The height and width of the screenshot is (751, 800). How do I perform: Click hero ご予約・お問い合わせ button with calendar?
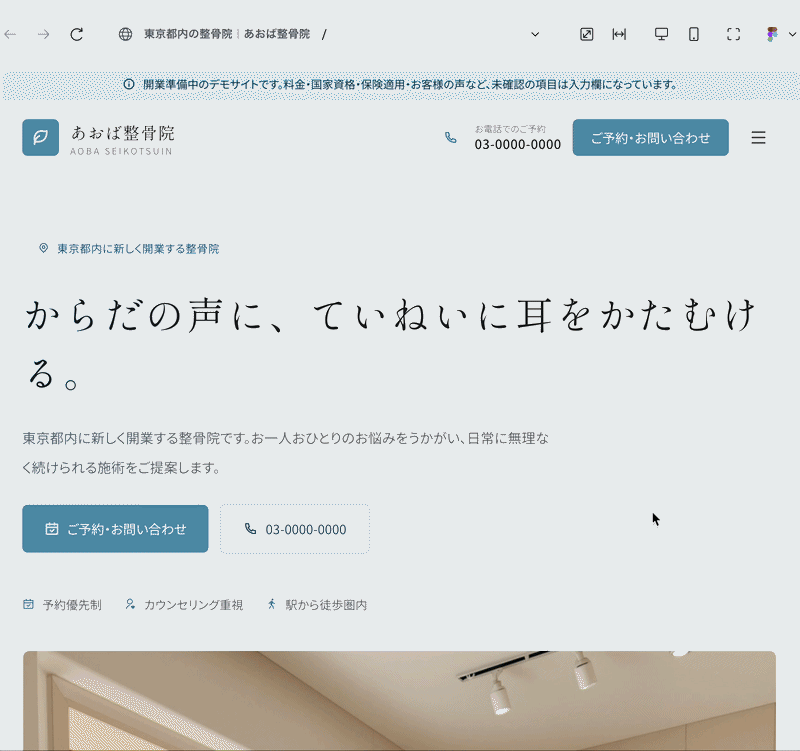pos(115,529)
